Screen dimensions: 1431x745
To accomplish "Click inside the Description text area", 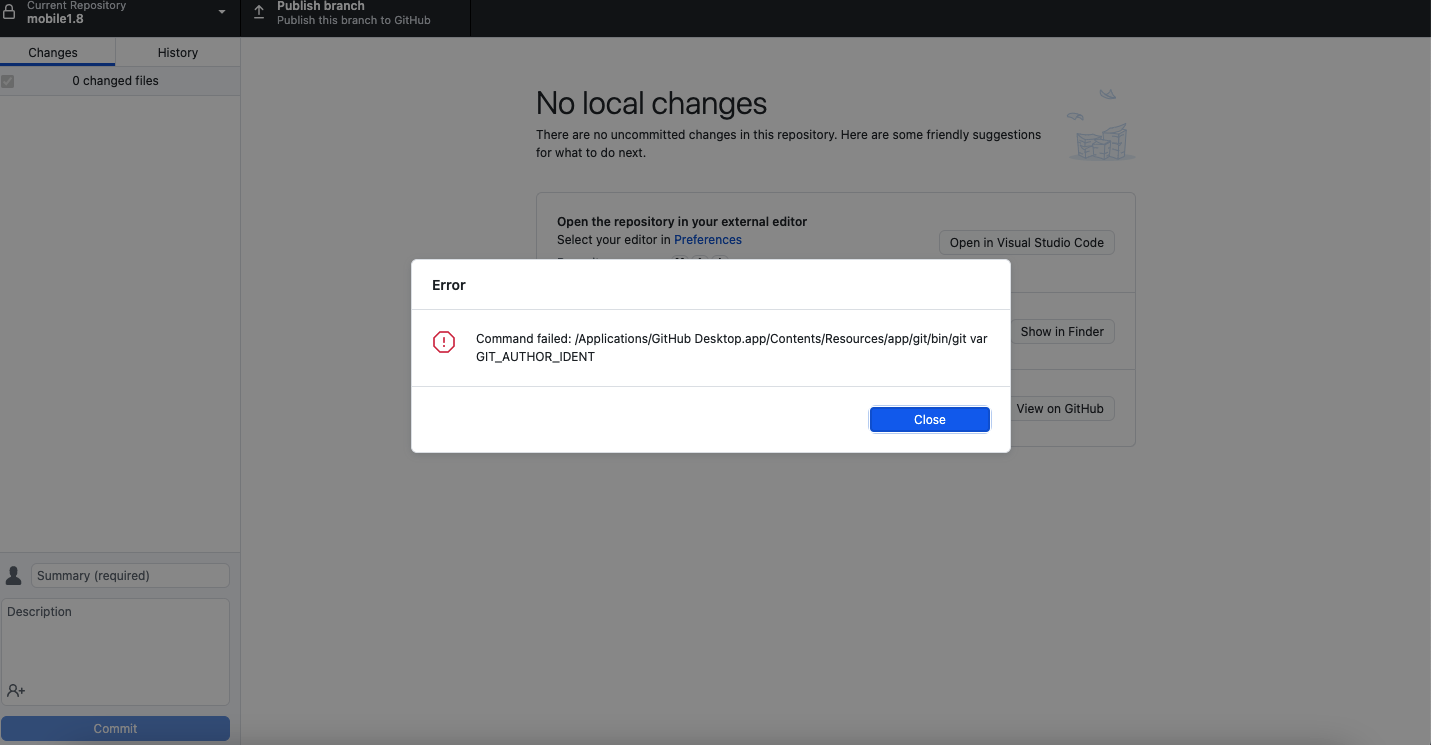I will (115, 645).
